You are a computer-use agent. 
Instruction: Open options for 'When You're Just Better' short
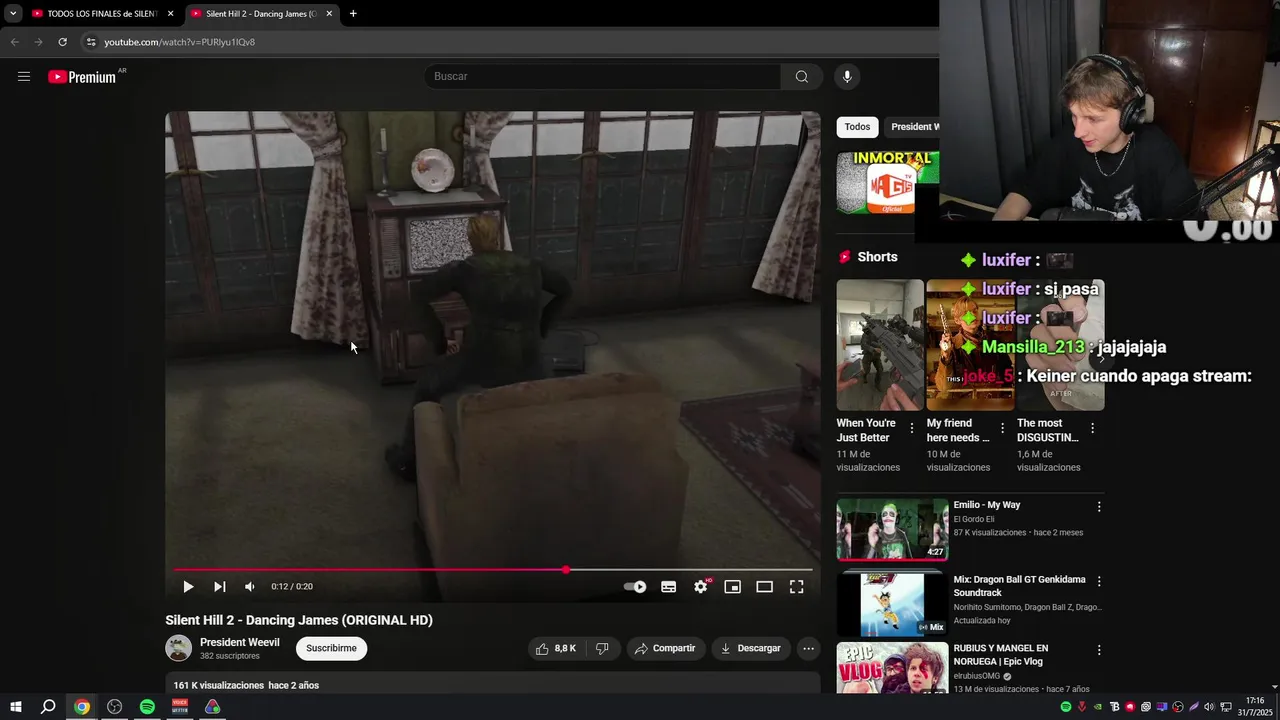coord(911,428)
